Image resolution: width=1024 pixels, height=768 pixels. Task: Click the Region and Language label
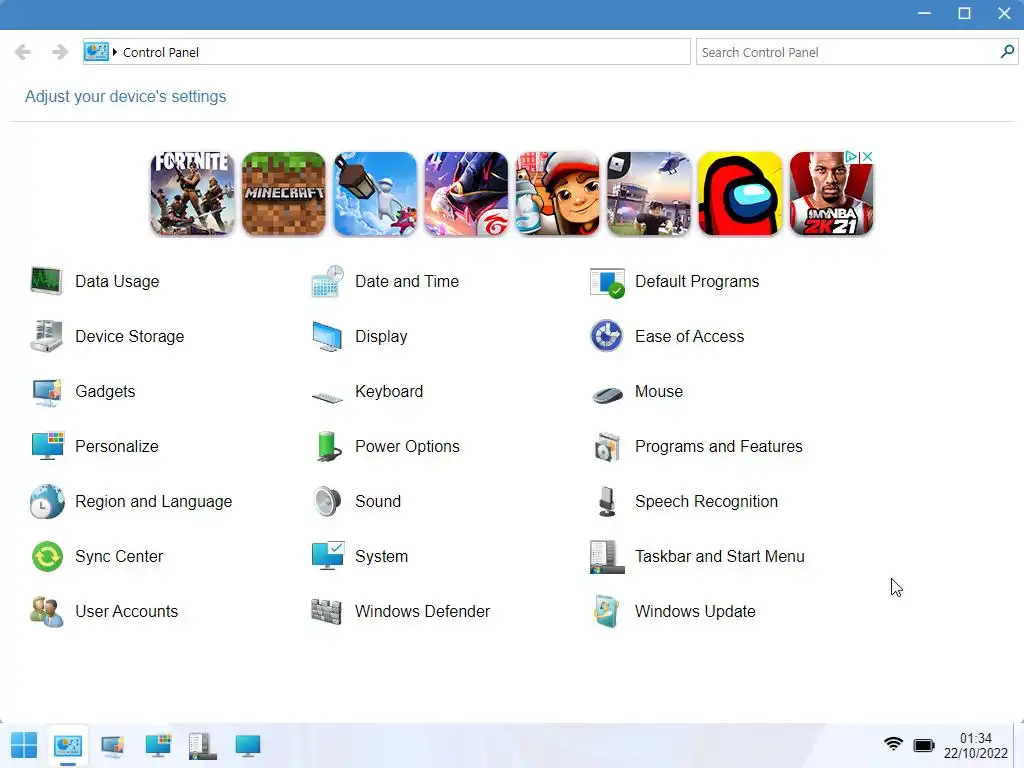coord(153,502)
